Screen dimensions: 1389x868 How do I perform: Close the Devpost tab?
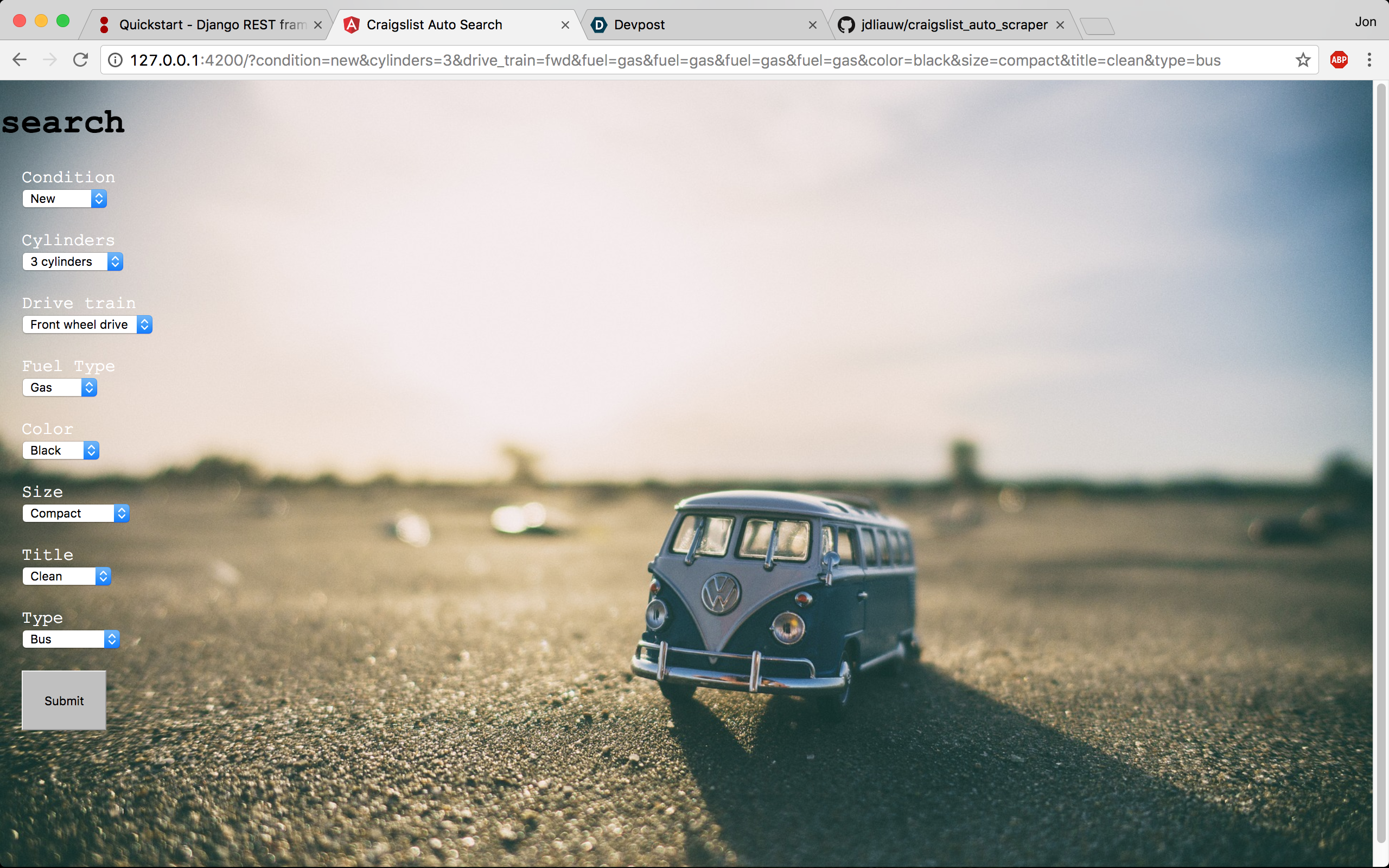click(x=812, y=25)
